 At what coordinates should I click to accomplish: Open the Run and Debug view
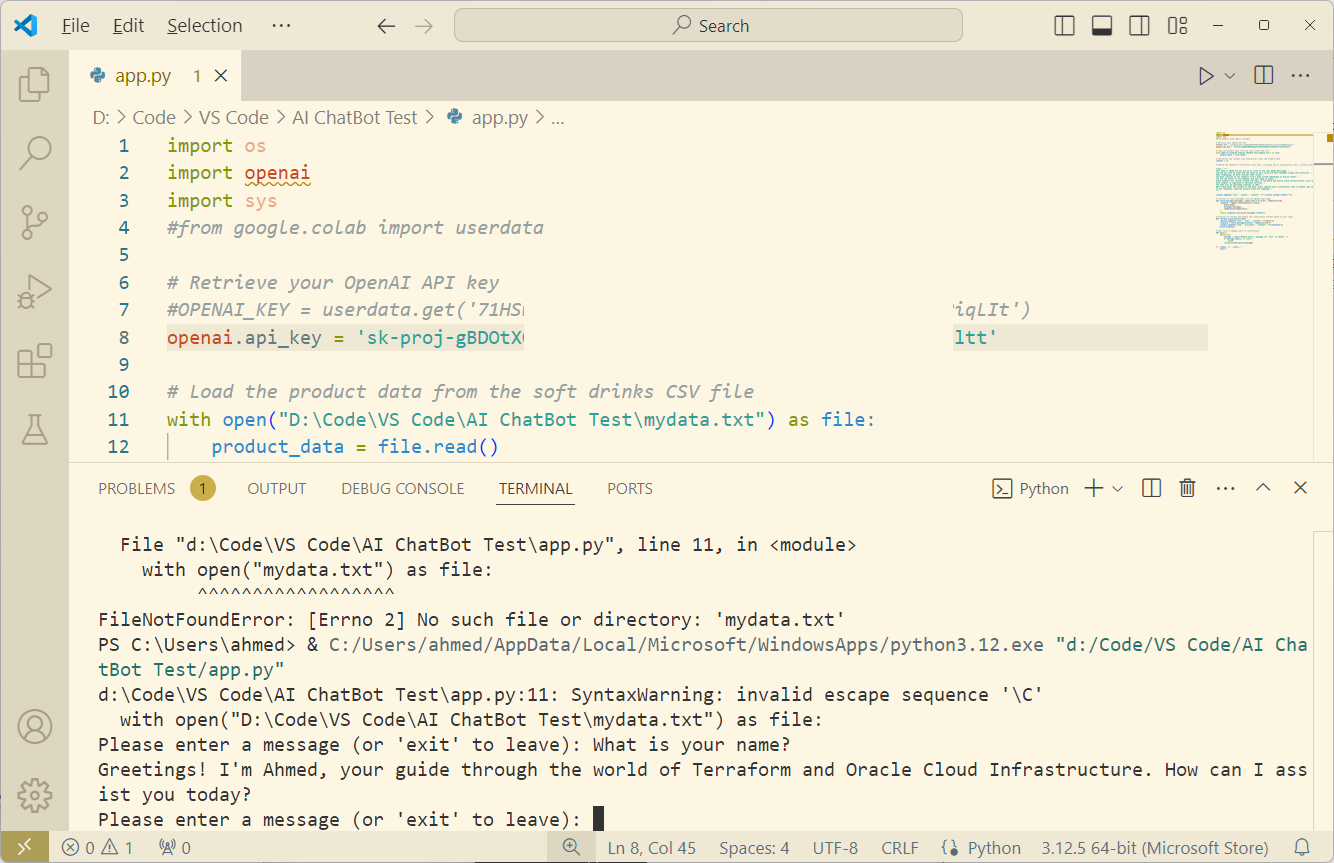[34, 292]
